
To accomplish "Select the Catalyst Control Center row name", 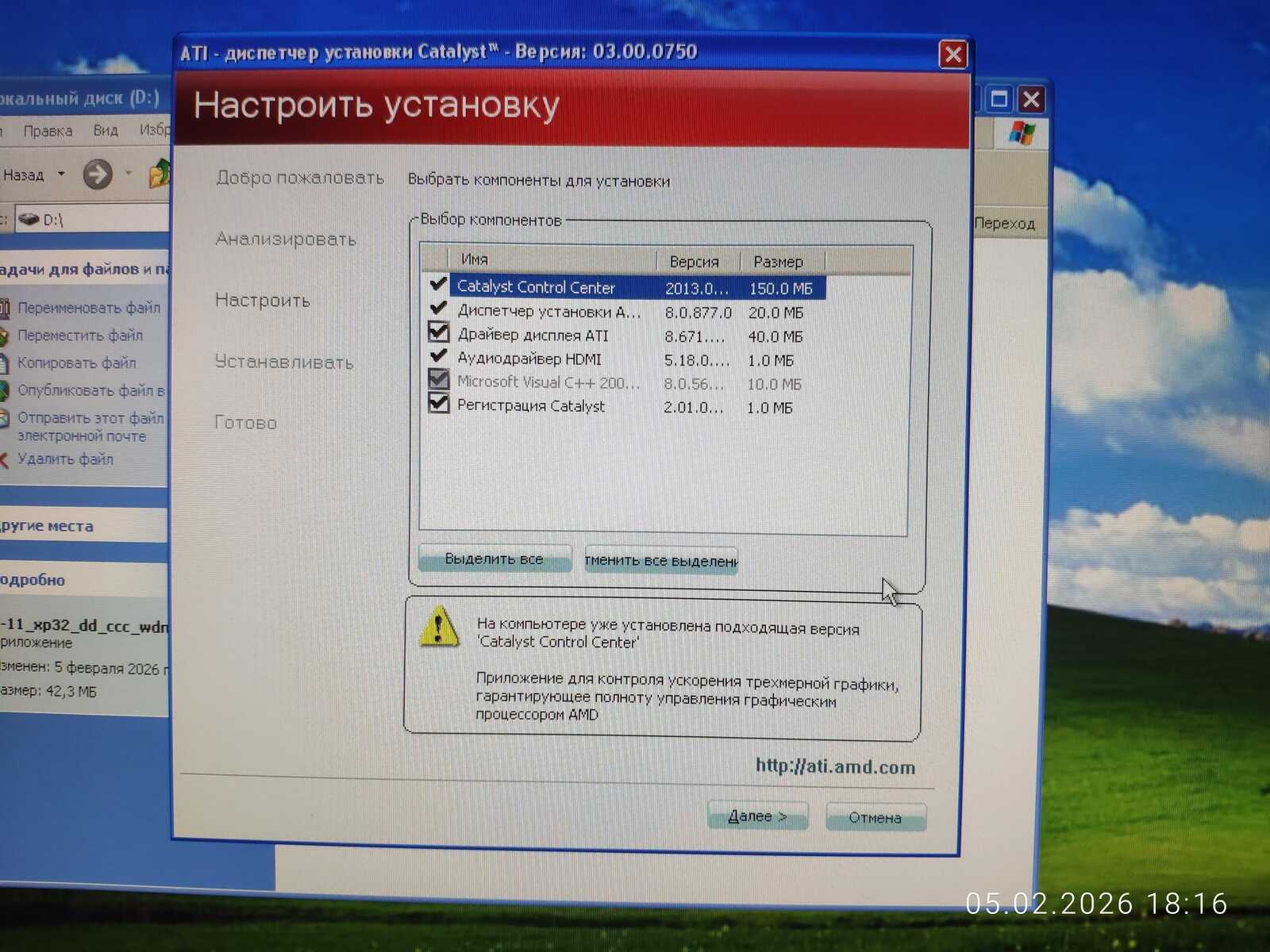I will click(536, 287).
